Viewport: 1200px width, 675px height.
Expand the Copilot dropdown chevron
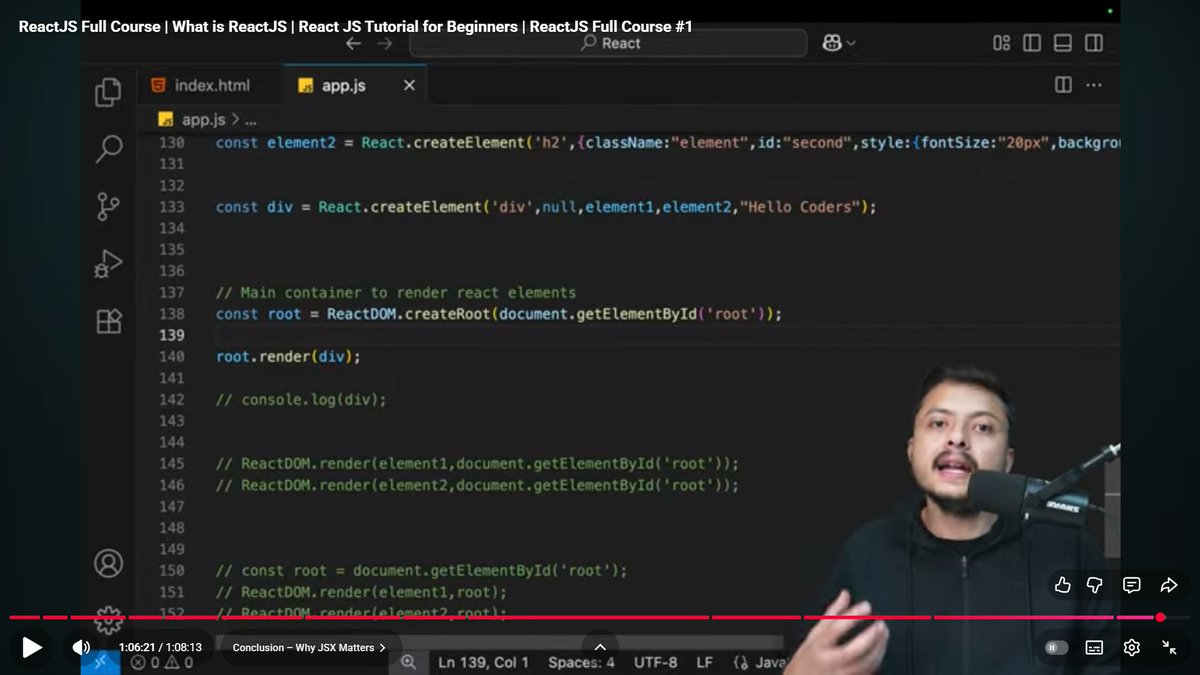pyautogui.click(x=851, y=44)
